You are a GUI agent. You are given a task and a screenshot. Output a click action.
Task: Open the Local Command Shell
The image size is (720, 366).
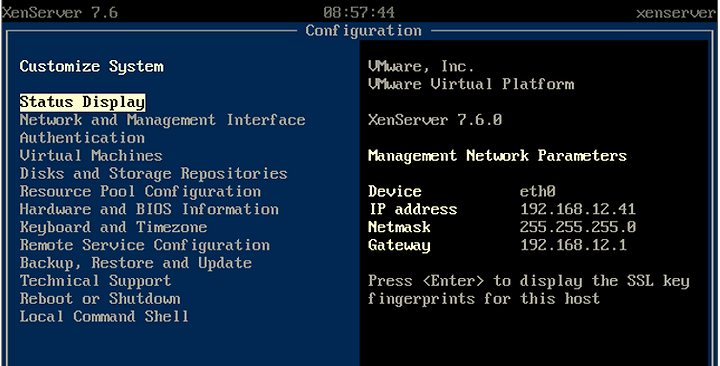point(104,317)
